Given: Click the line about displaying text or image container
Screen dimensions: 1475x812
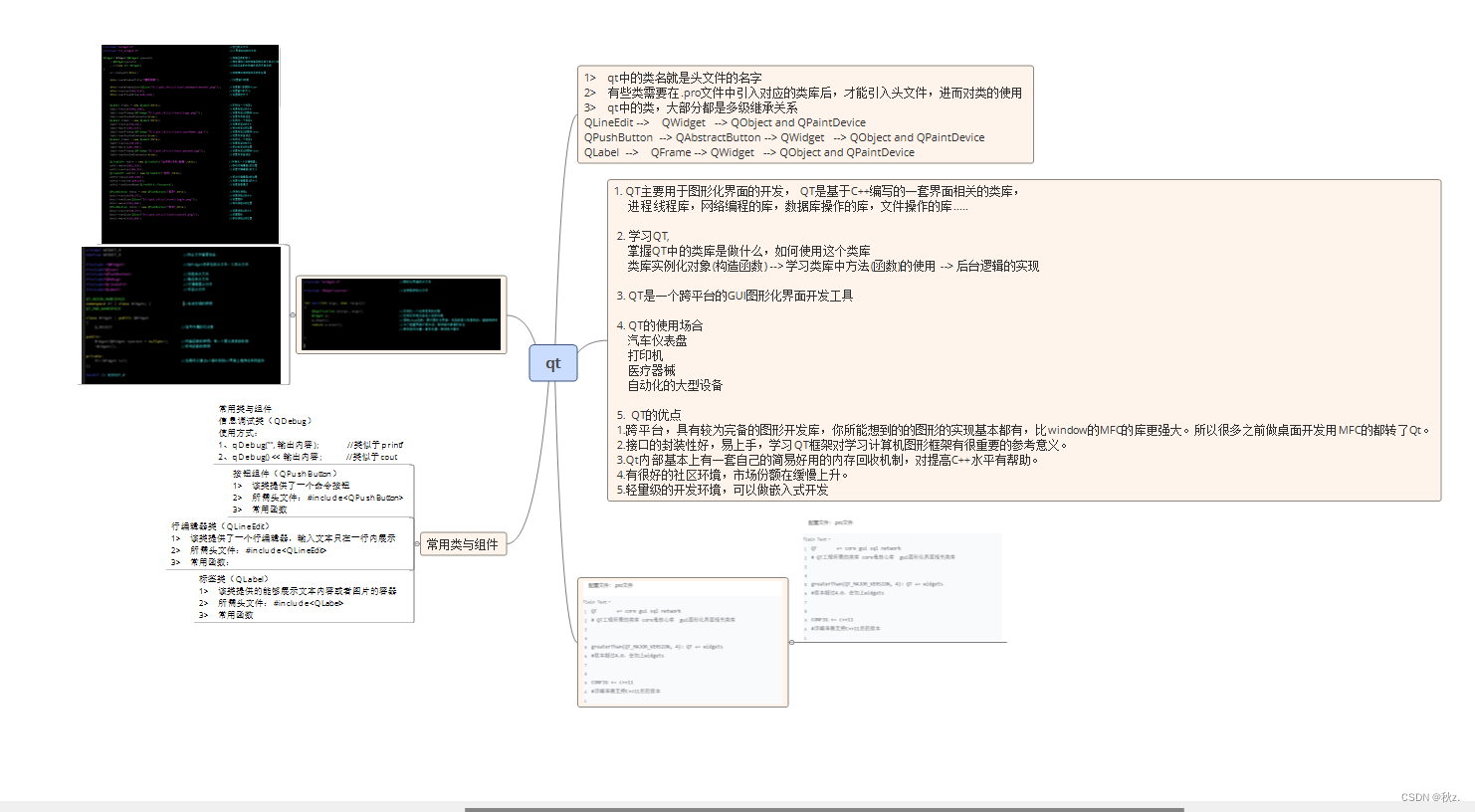Looking at the screenshot, I should [x=298, y=591].
